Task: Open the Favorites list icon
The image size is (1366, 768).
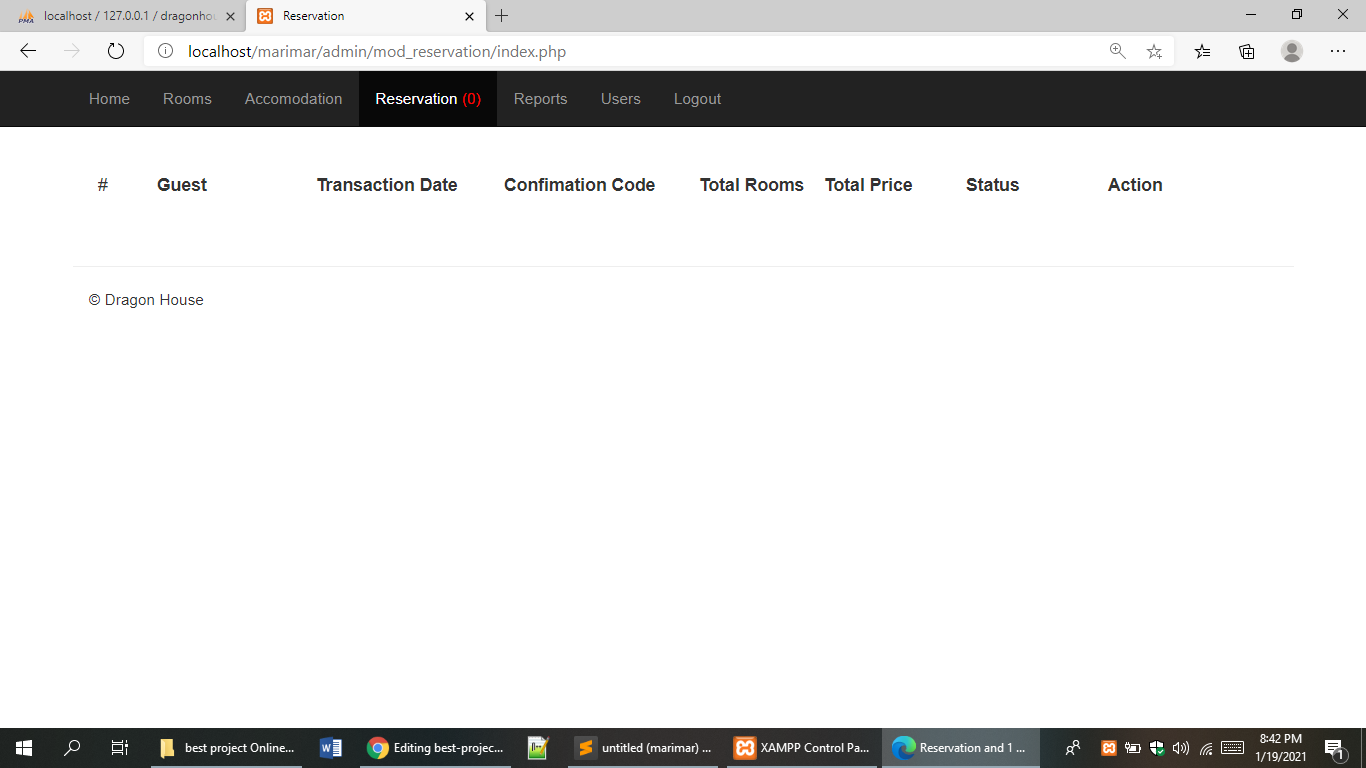Action: [x=1201, y=51]
